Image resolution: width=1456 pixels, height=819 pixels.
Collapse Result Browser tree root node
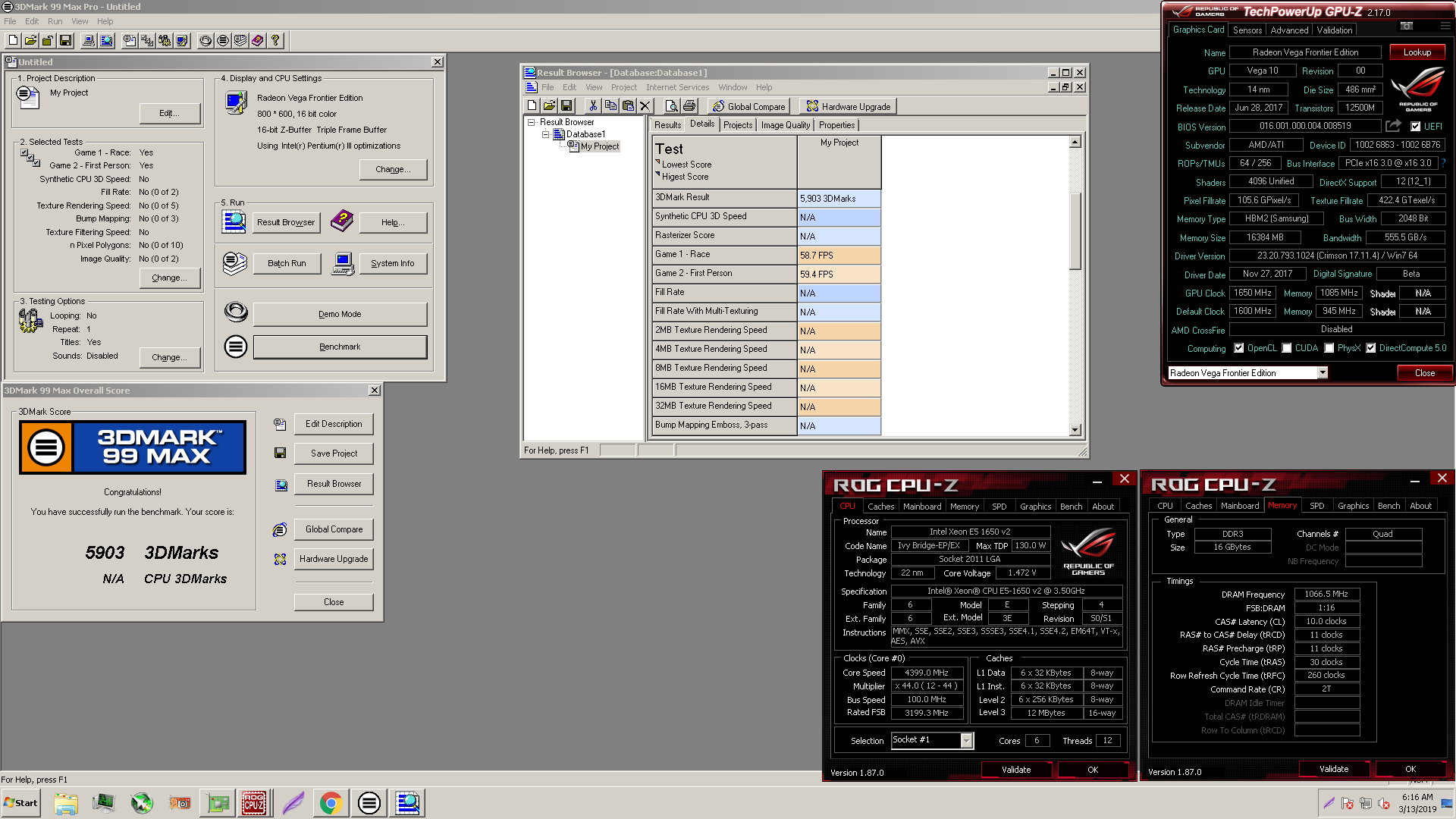click(x=532, y=122)
